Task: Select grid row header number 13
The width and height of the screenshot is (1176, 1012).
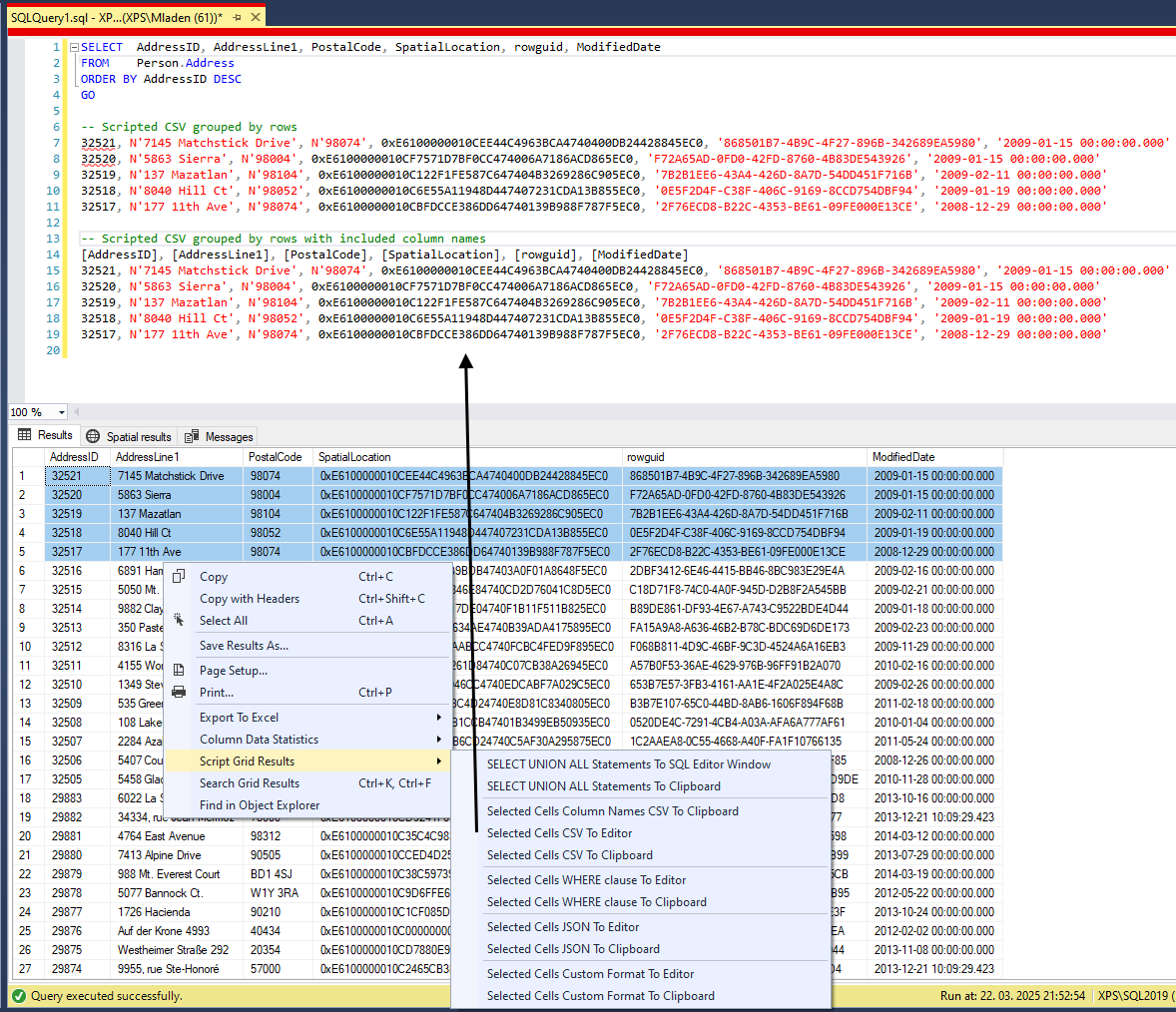Action: 28,704
